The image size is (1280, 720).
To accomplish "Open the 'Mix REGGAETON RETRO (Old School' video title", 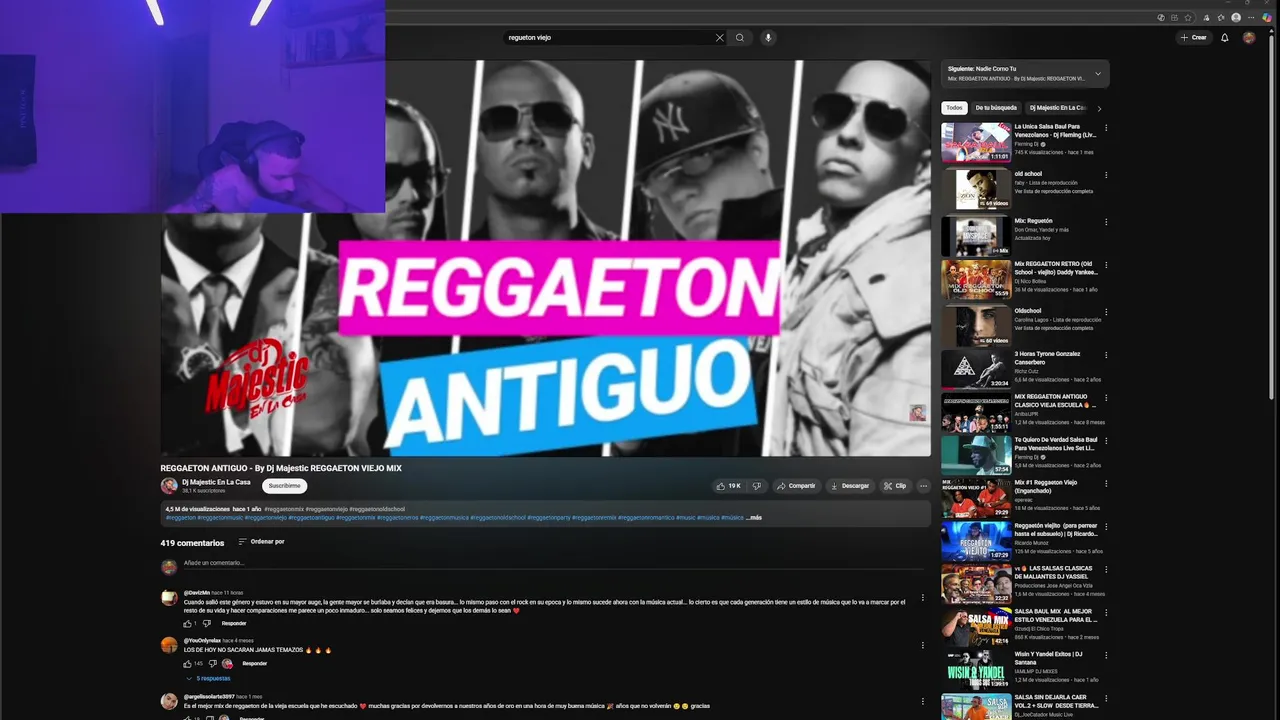I will tap(1056, 268).
